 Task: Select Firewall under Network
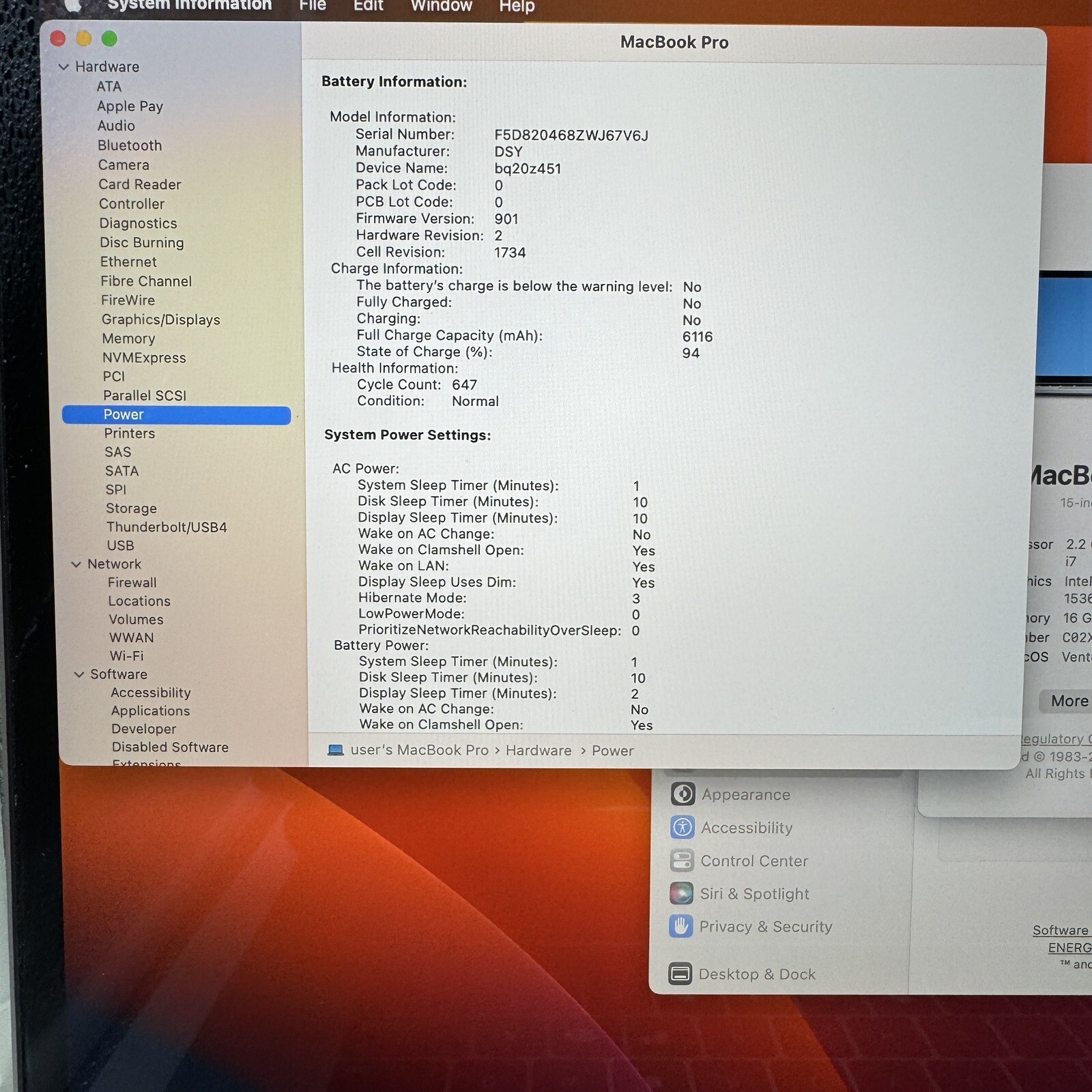pyautogui.click(x=132, y=582)
